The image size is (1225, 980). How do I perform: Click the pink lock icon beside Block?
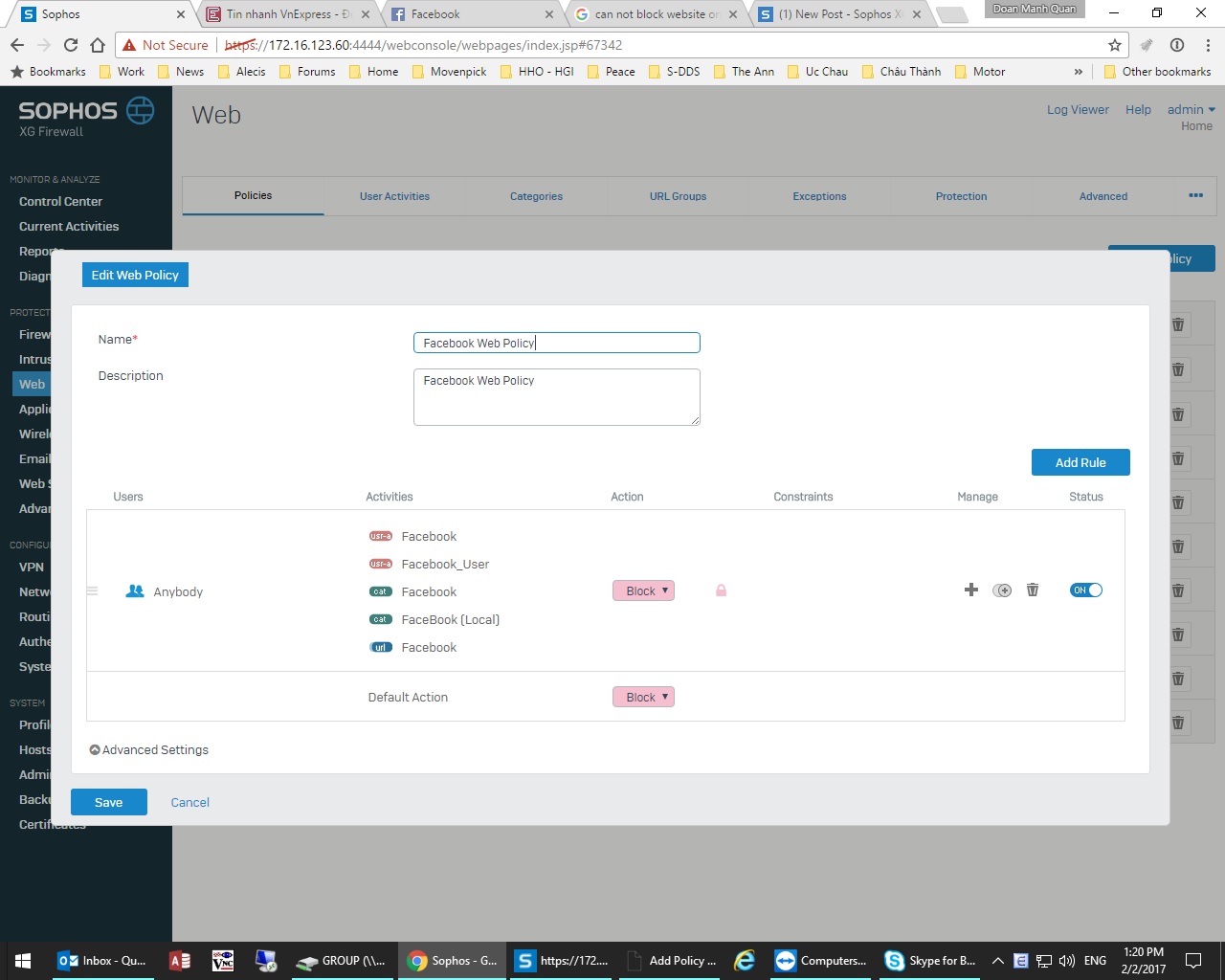(721, 590)
